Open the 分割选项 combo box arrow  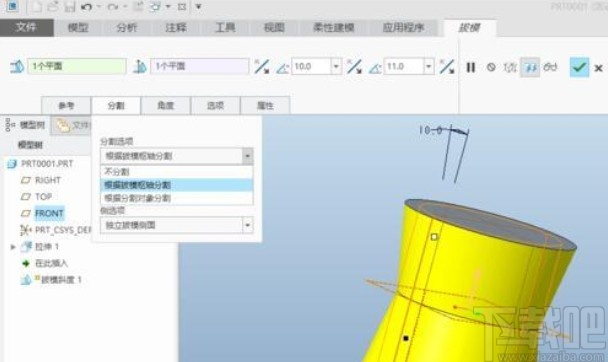(247, 156)
